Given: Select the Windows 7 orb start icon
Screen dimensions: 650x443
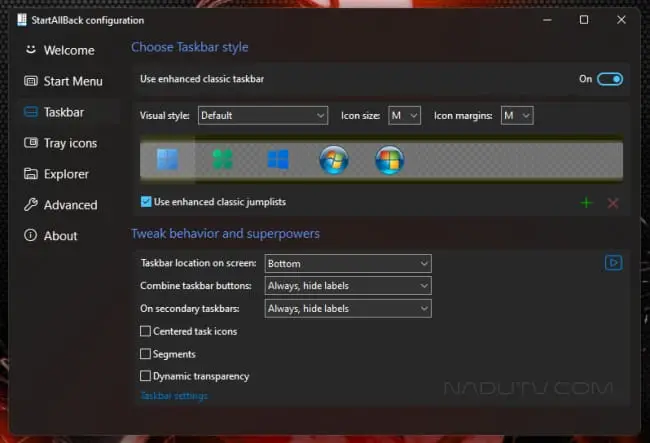Looking at the screenshot, I should click(334, 160).
